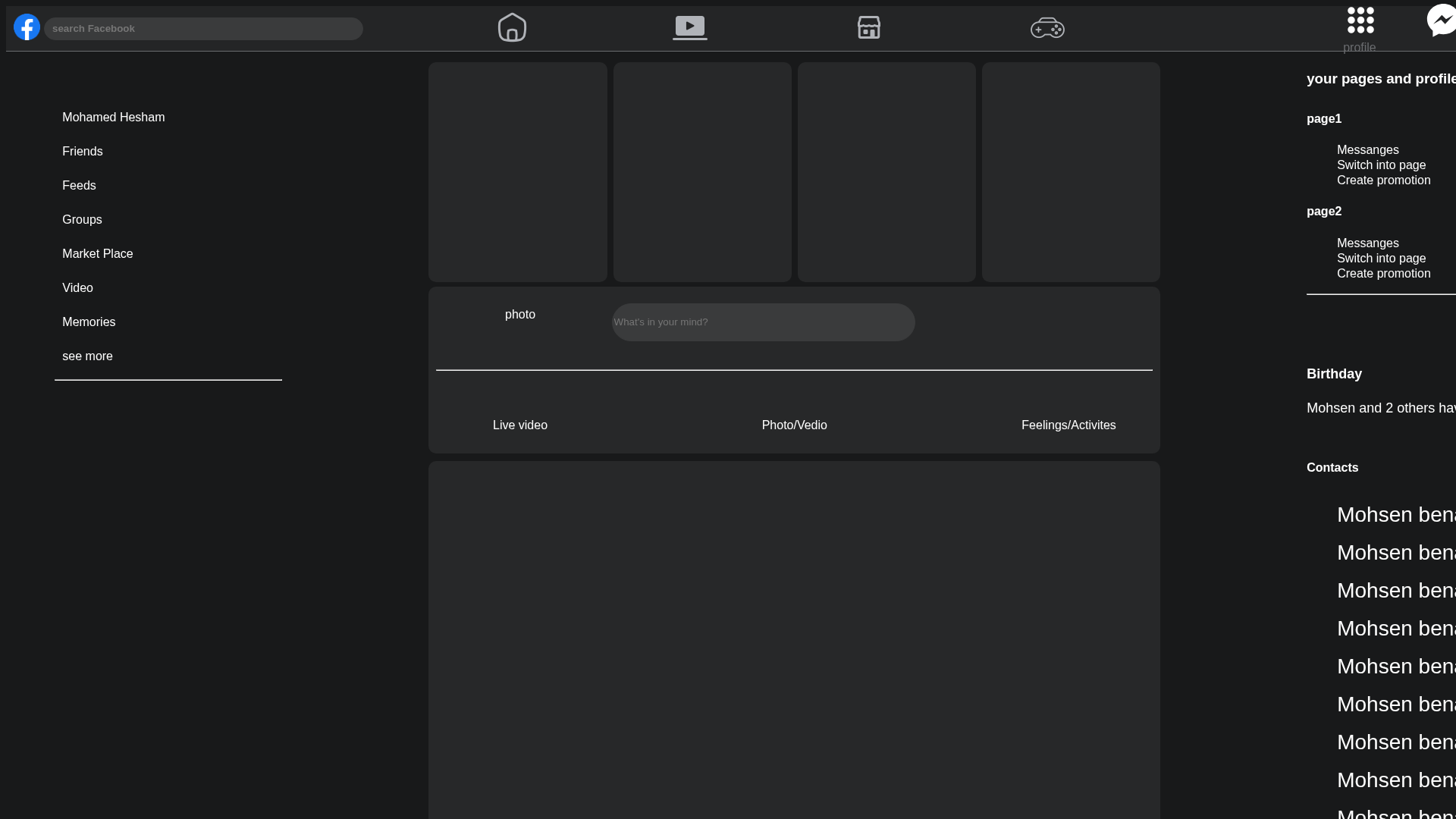Open the Video icon in top navigation

tap(690, 27)
